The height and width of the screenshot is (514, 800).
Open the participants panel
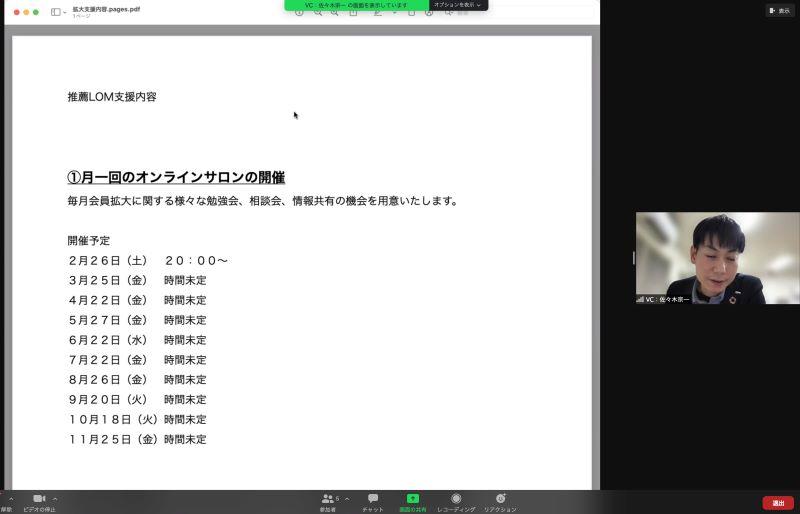click(x=328, y=498)
